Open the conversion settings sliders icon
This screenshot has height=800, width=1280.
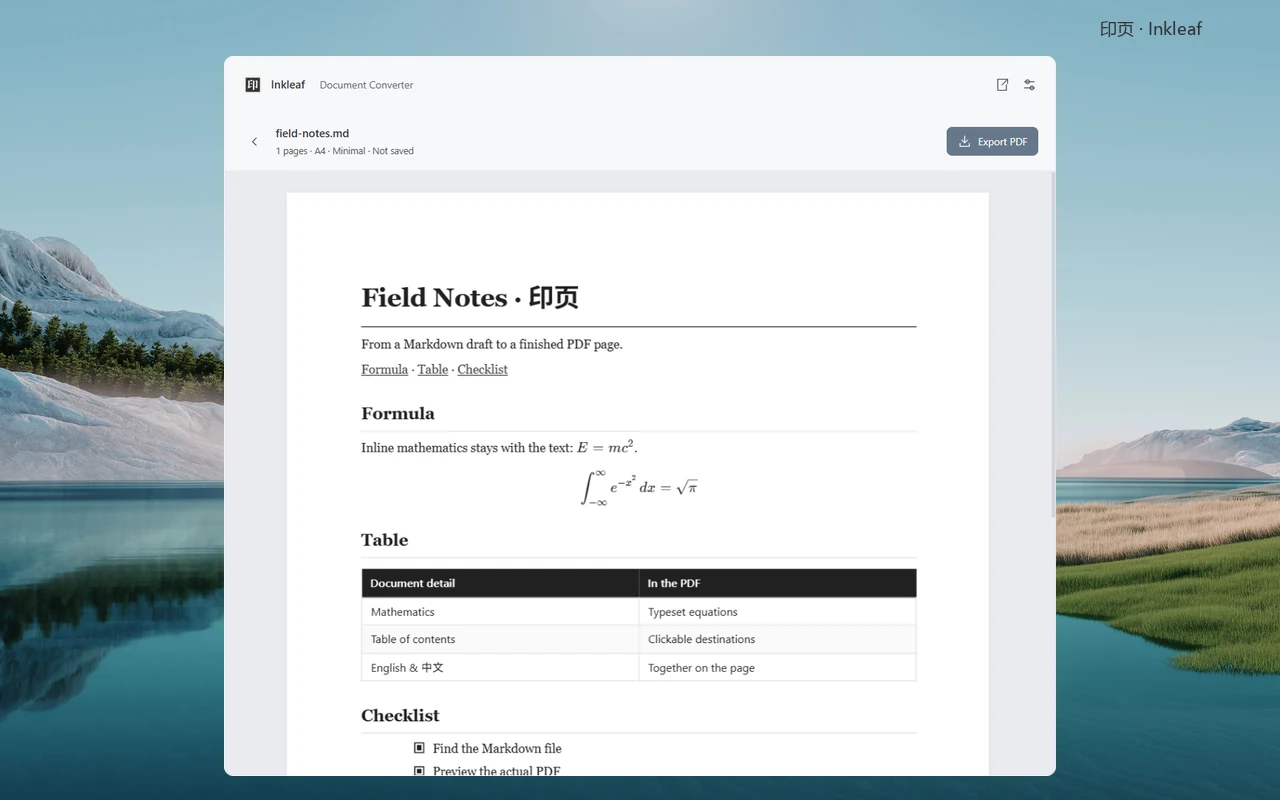click(1029, 85)
